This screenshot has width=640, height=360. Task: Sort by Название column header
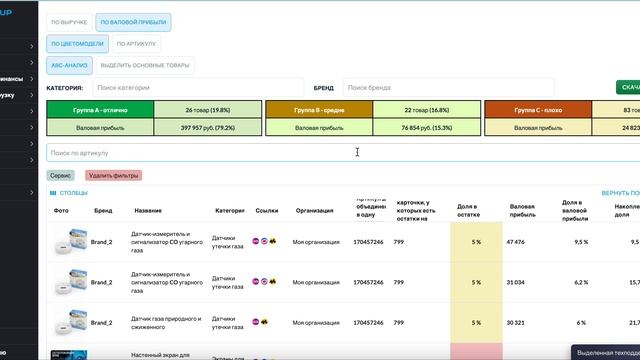pyautogui.click(x=148, y=211)
